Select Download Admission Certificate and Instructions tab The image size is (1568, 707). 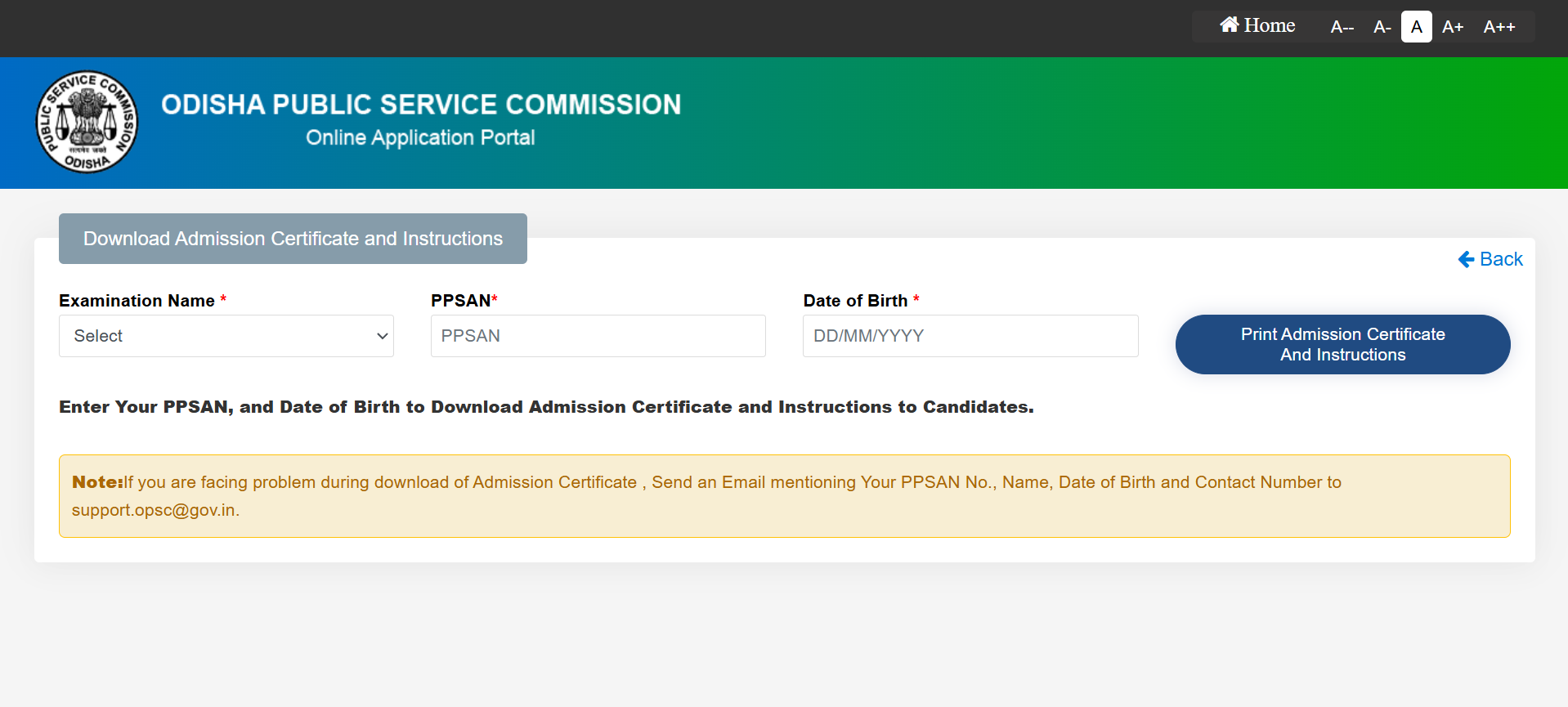293,239
